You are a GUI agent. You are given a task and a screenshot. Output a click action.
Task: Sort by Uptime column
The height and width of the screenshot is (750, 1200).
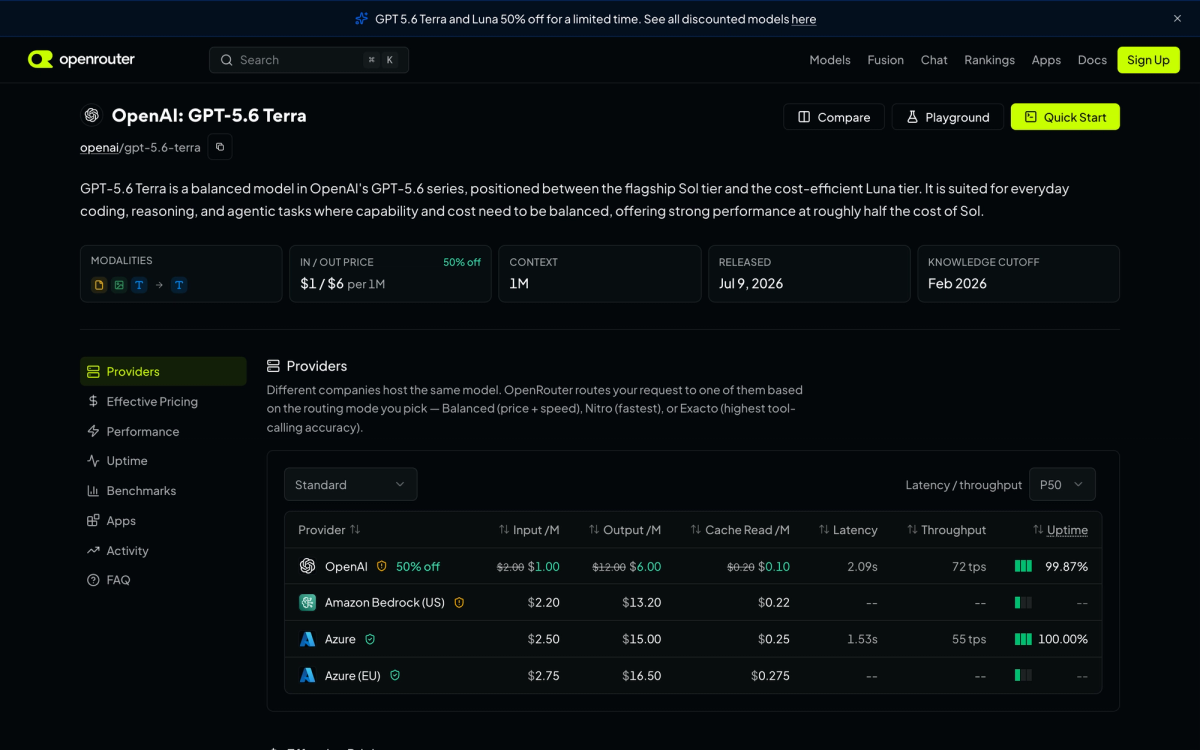click(1060, 530)
